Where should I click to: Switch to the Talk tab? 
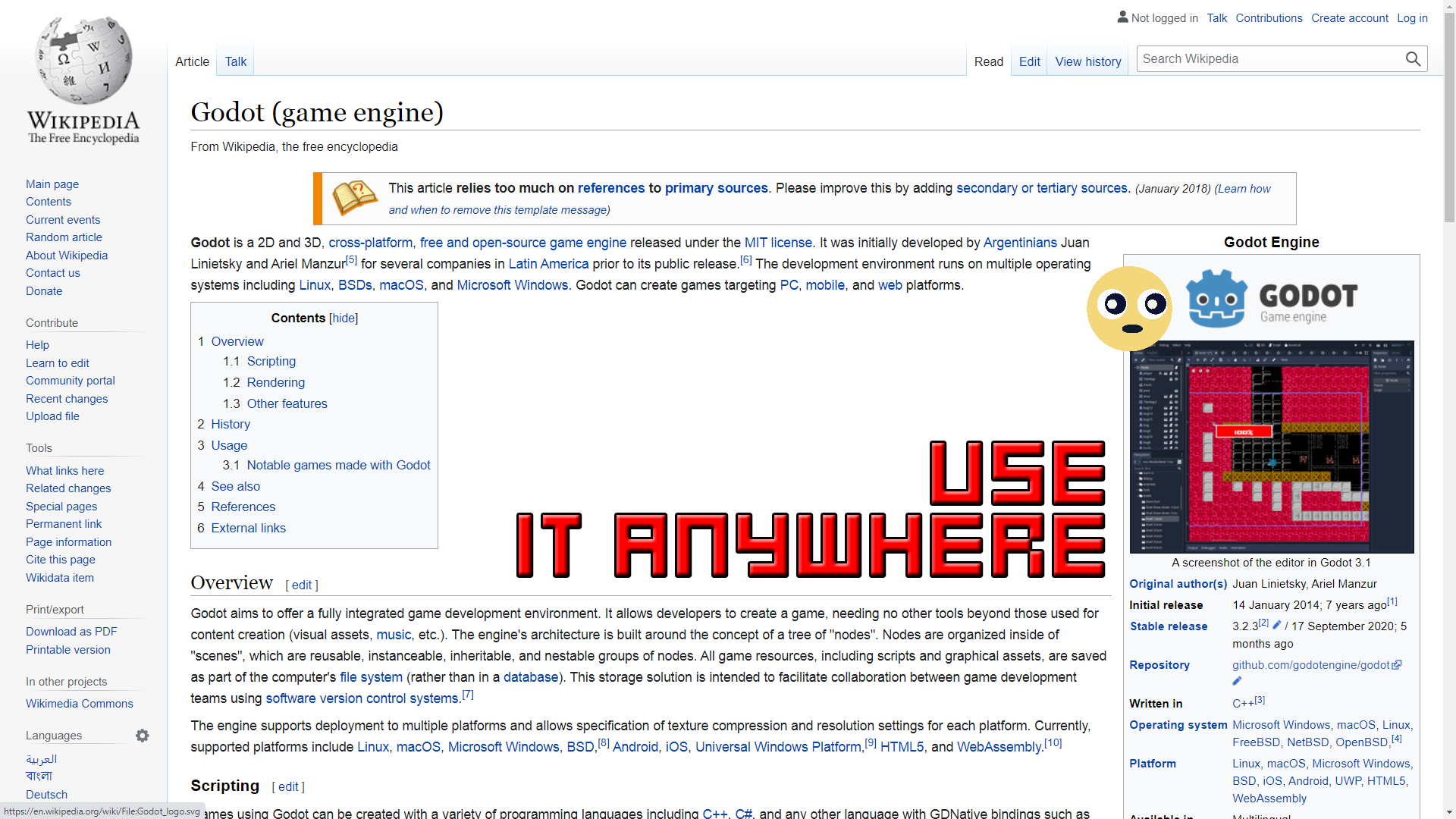point(236,61)
